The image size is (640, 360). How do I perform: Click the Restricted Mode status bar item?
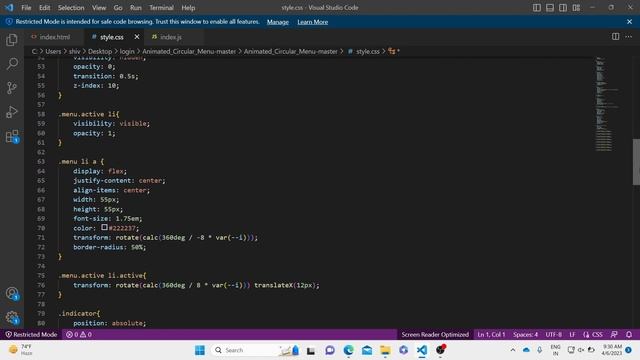[31, 334]
